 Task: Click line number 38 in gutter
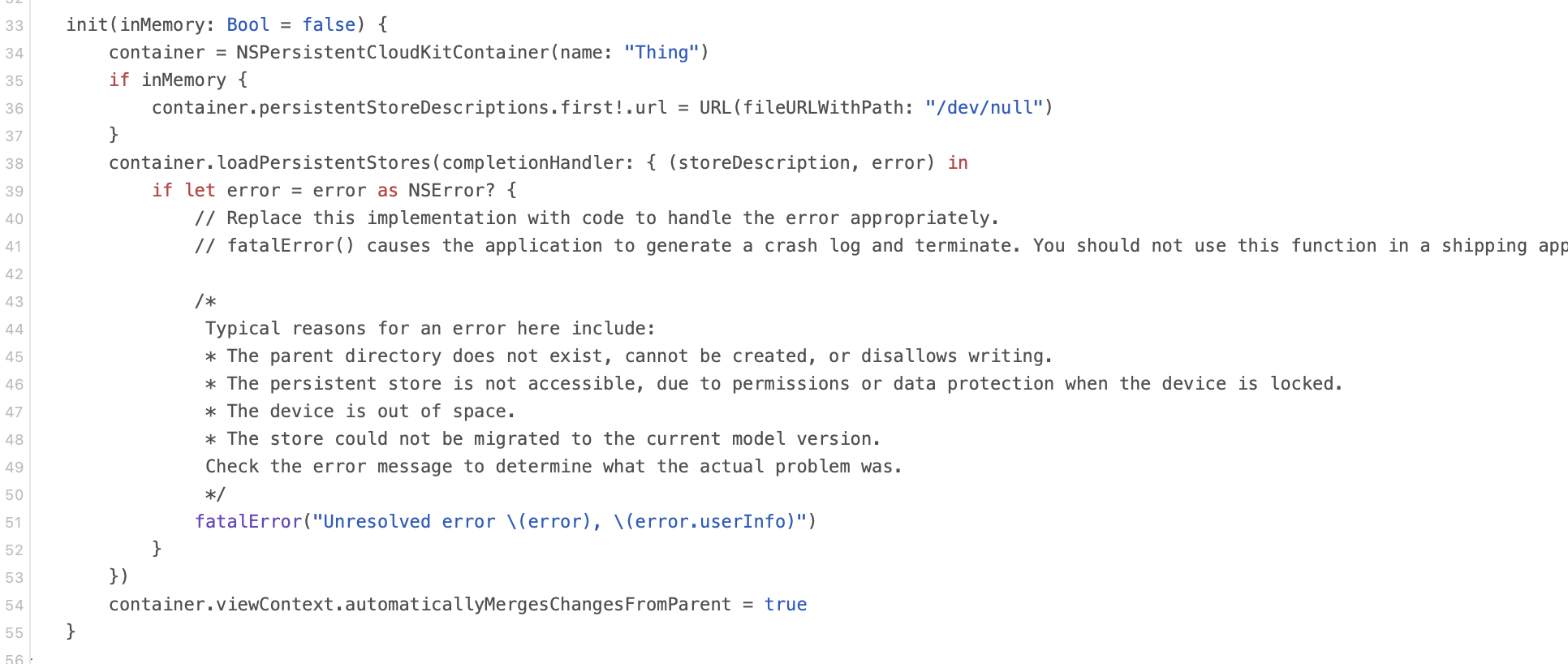coord(14,164)
